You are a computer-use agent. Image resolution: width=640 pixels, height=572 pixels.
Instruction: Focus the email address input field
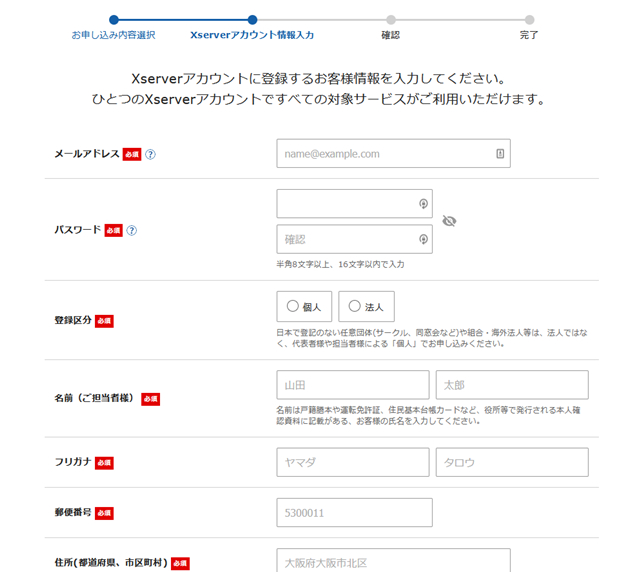tap(393, 154)
